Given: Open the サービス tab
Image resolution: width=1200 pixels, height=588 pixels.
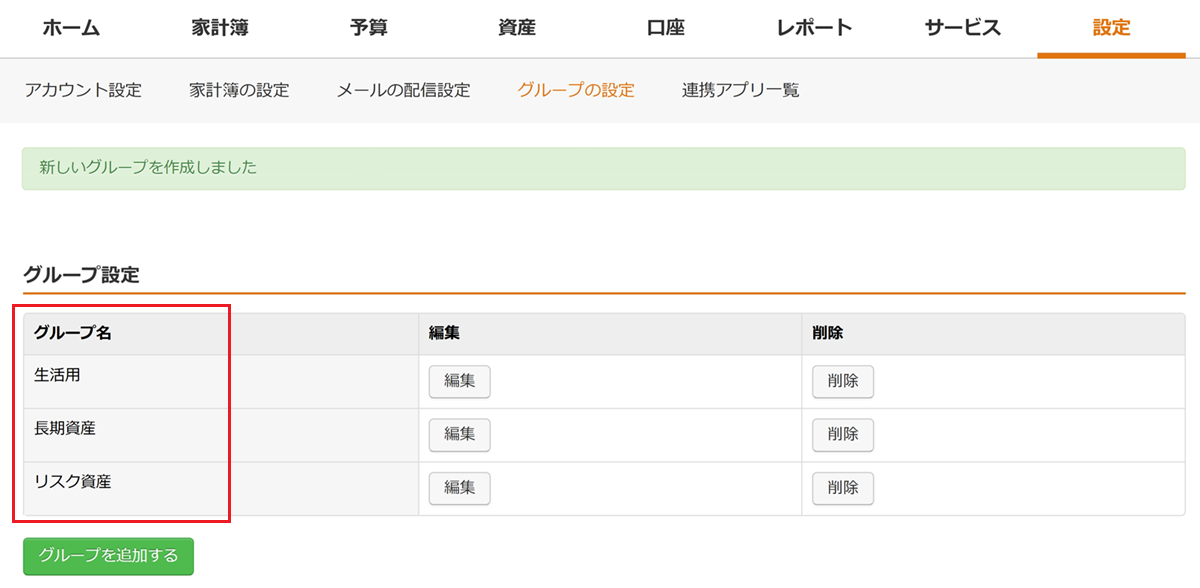Looking at the screenshot, I should 962,28.
